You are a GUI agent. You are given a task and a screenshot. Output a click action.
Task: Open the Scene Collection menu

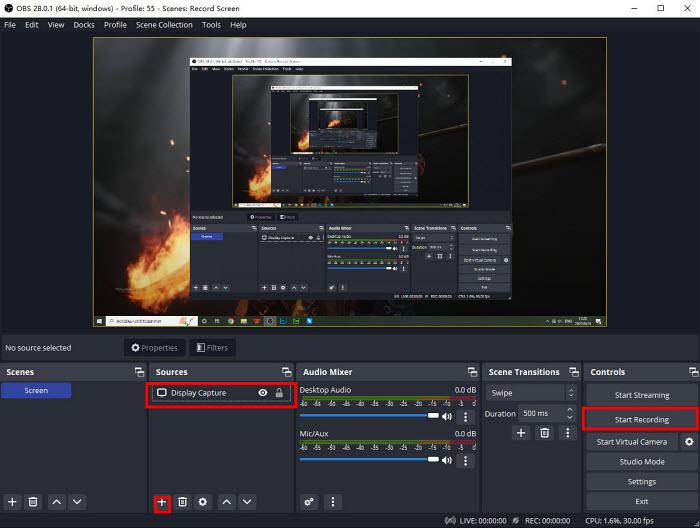point(164,25)
